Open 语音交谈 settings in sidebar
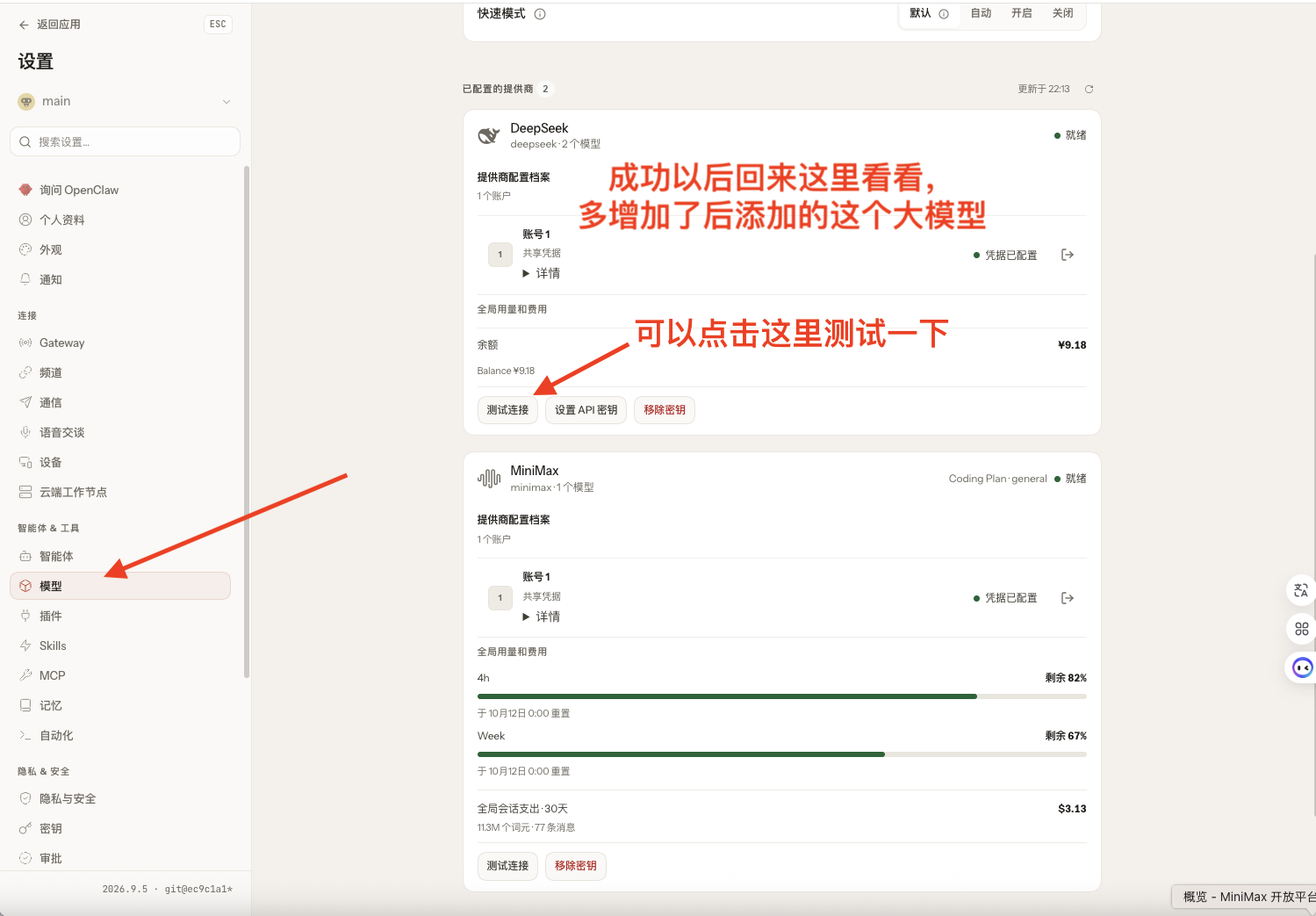Image resolution: width=1316 pixels, height=916 pixels. 120,432
